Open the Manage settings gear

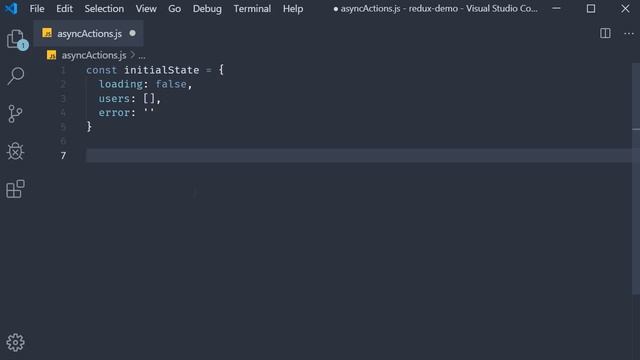16,342
